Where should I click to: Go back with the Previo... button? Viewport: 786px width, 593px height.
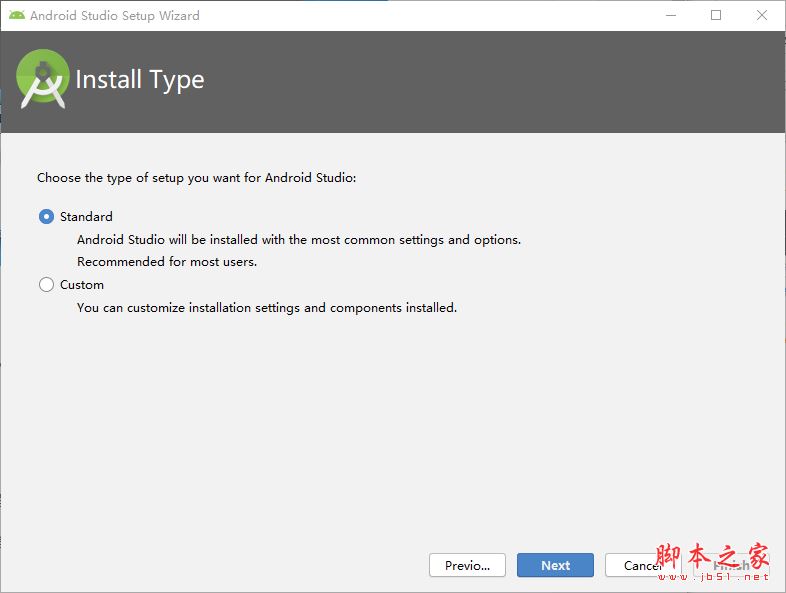coord(467,565)
